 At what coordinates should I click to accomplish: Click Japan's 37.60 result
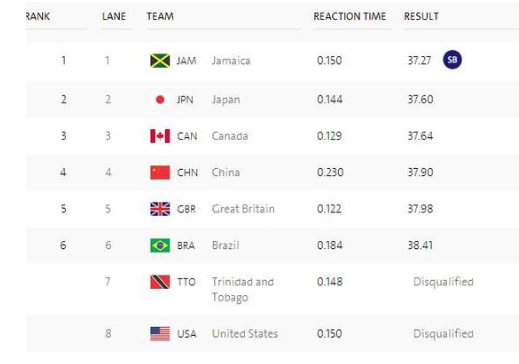[420, 99]
